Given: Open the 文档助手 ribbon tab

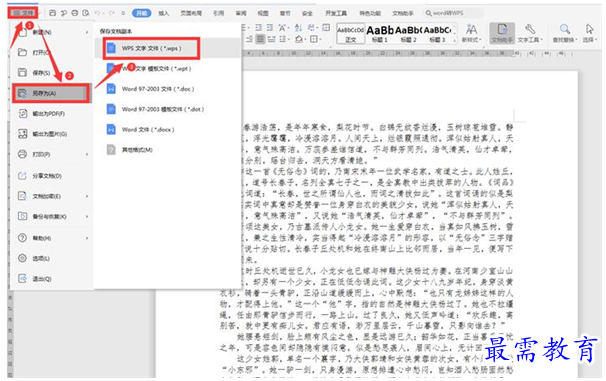Looking at the screenshot, I should [403, 13].
